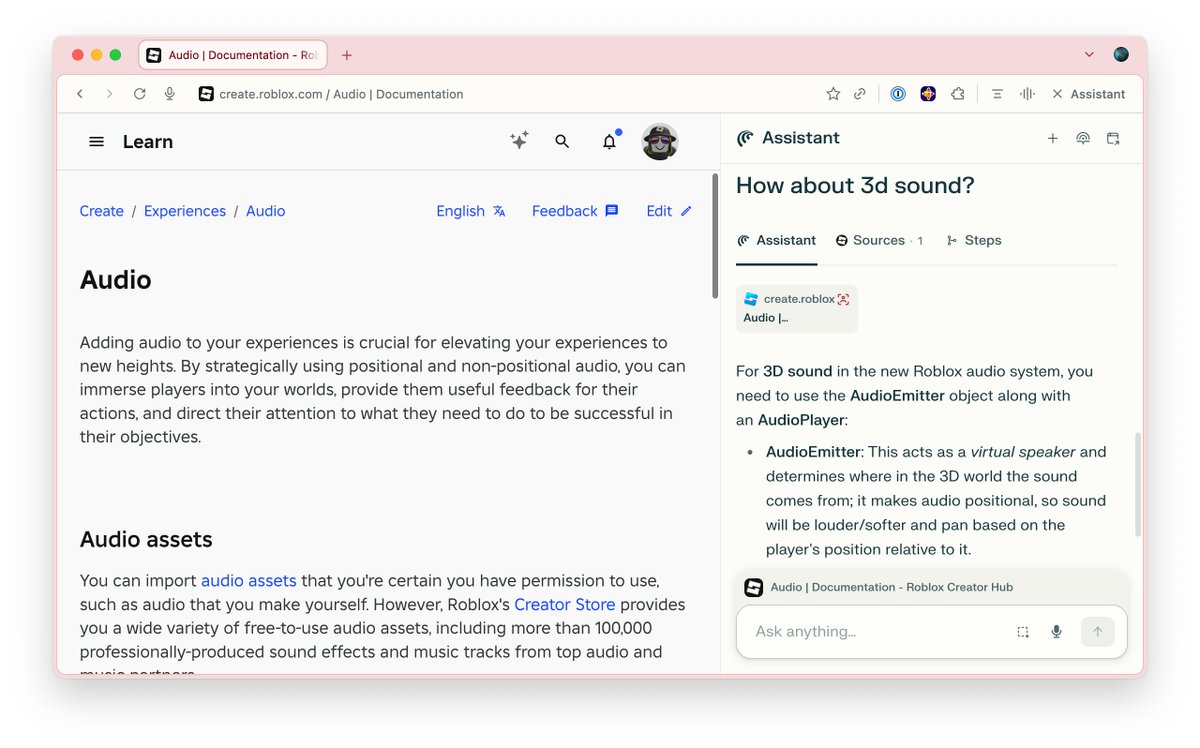The height and width of the screenshot is (748, 1200).
Task: Open the notifications bell
Action: pyautogui.click(x=610, y=141)
